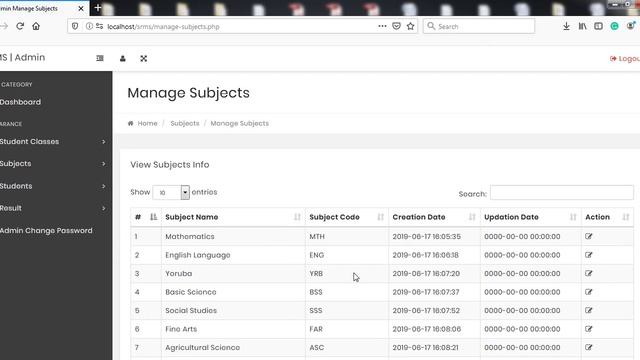640x360 pixels.
Task: Sort table by Creation Date column
Action: pos(434,217)
